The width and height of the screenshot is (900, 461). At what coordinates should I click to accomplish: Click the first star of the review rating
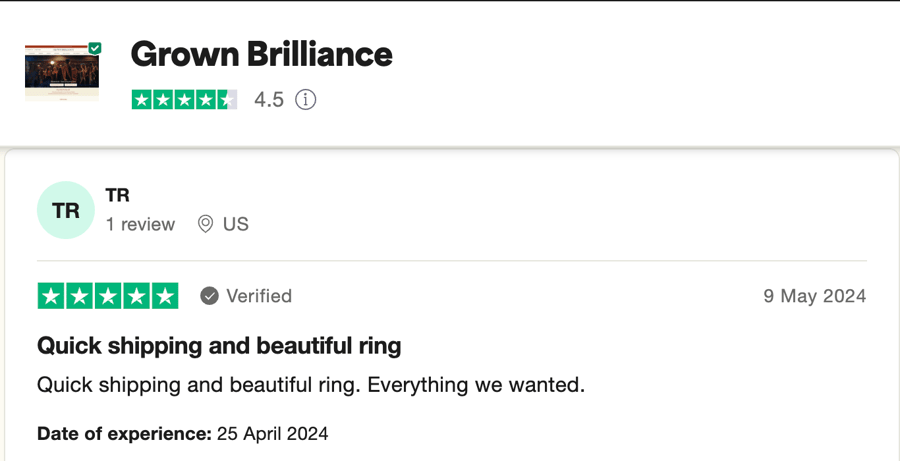tap(51, 296)
